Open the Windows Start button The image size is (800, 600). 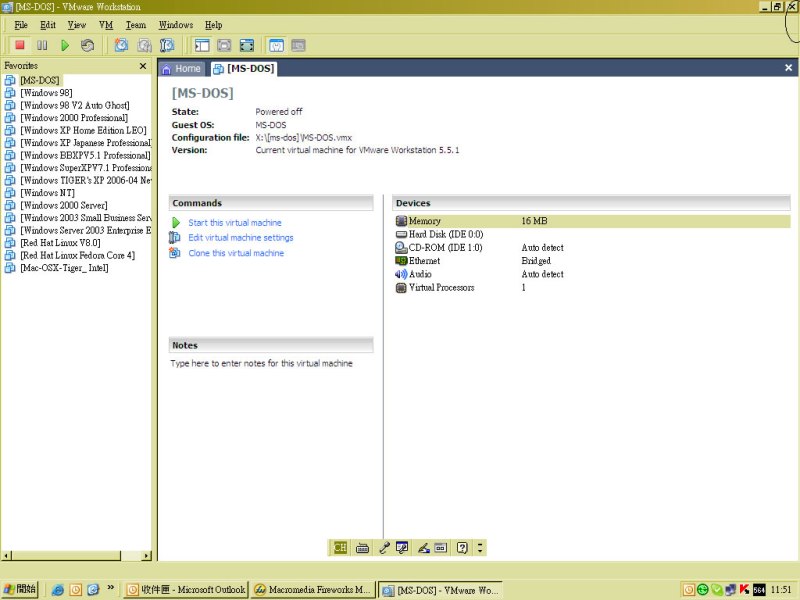pos(19,590)
